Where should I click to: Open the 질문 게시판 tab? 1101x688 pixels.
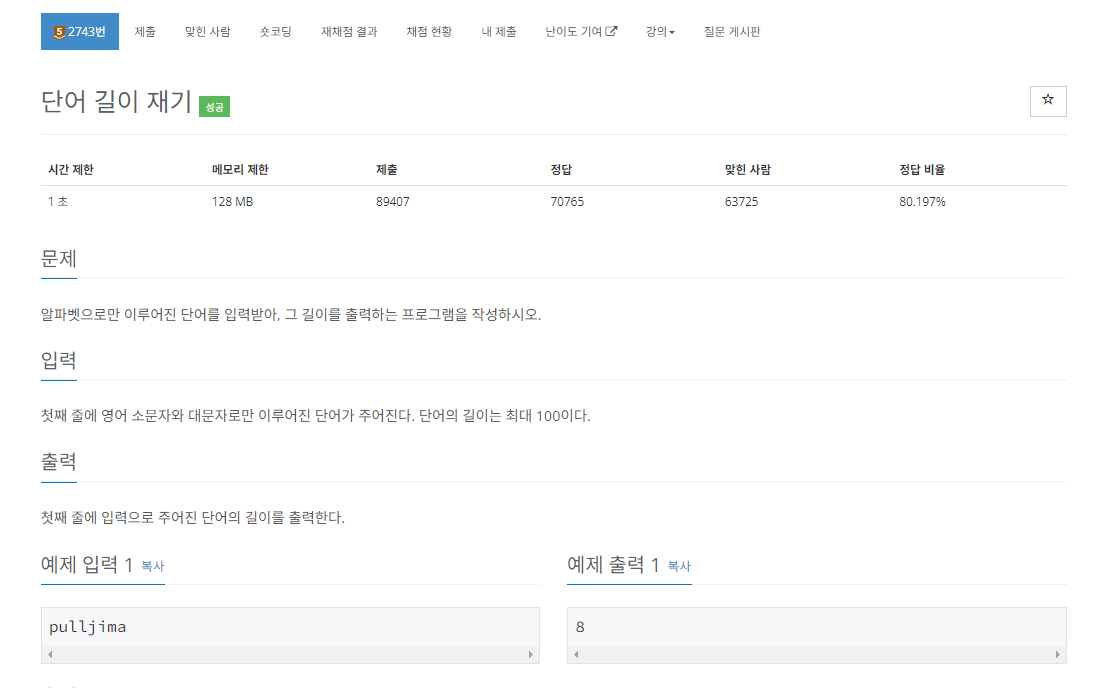tap(732, 32)
